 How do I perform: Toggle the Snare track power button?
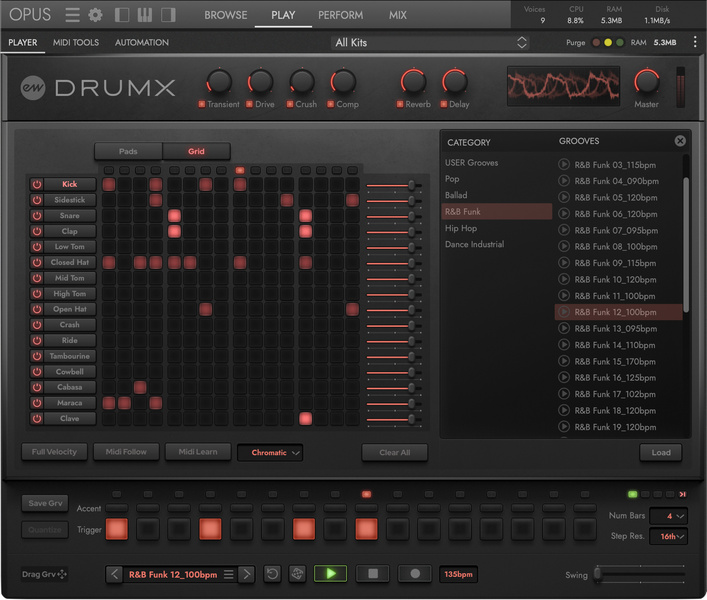point(37,215)
